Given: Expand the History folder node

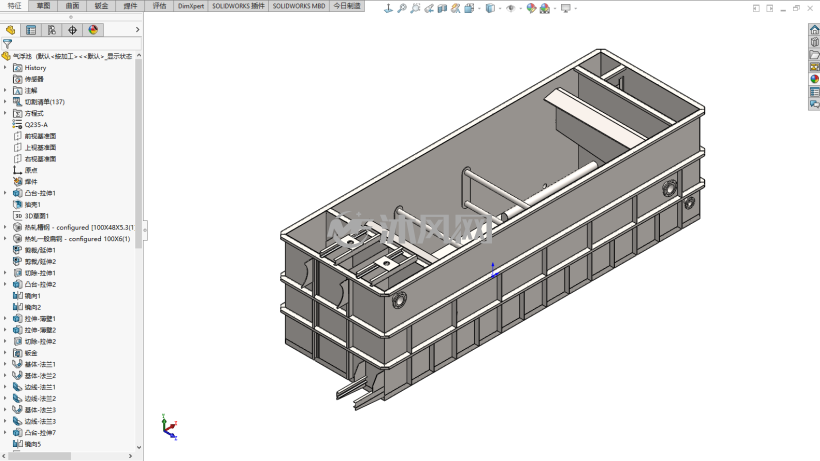Looking at the screenshot, I should (x=5, y=67).
